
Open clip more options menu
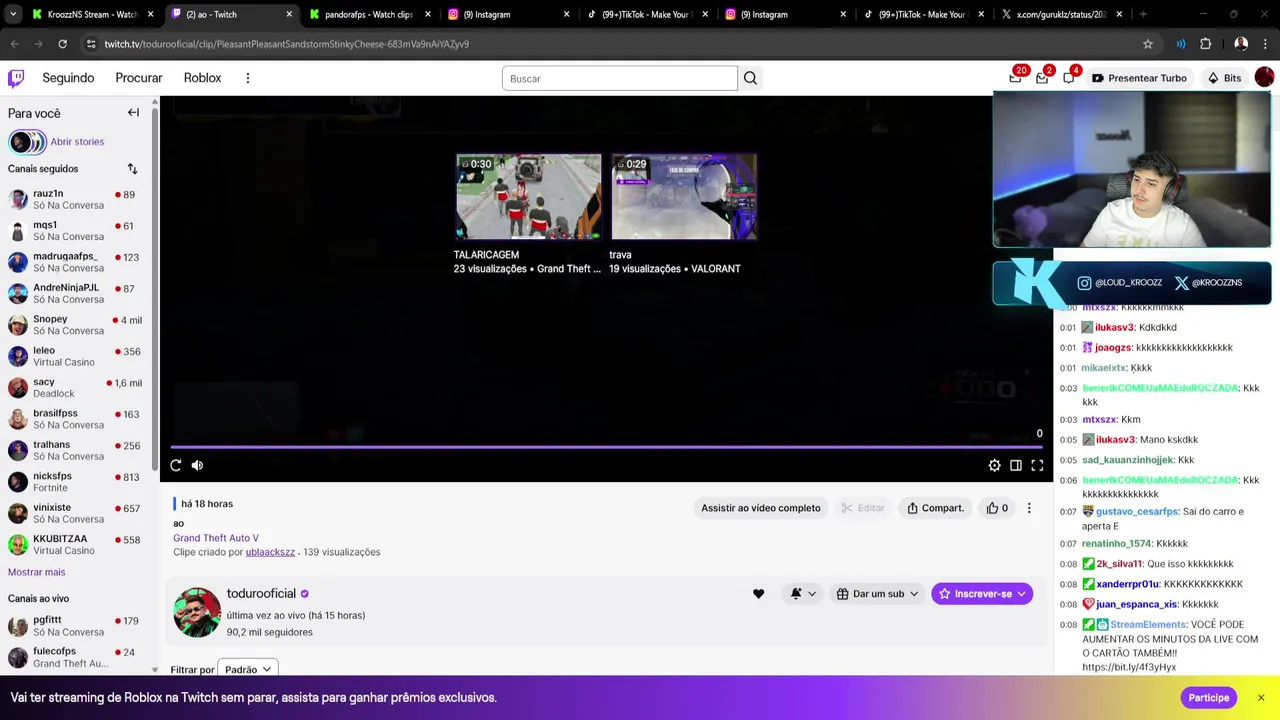point(1029,508)
